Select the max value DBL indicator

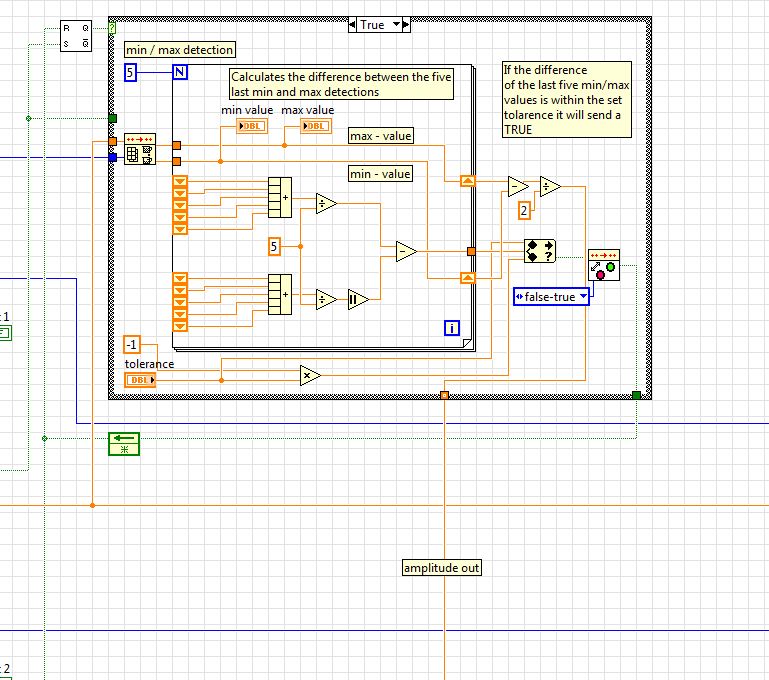(316, 126)
